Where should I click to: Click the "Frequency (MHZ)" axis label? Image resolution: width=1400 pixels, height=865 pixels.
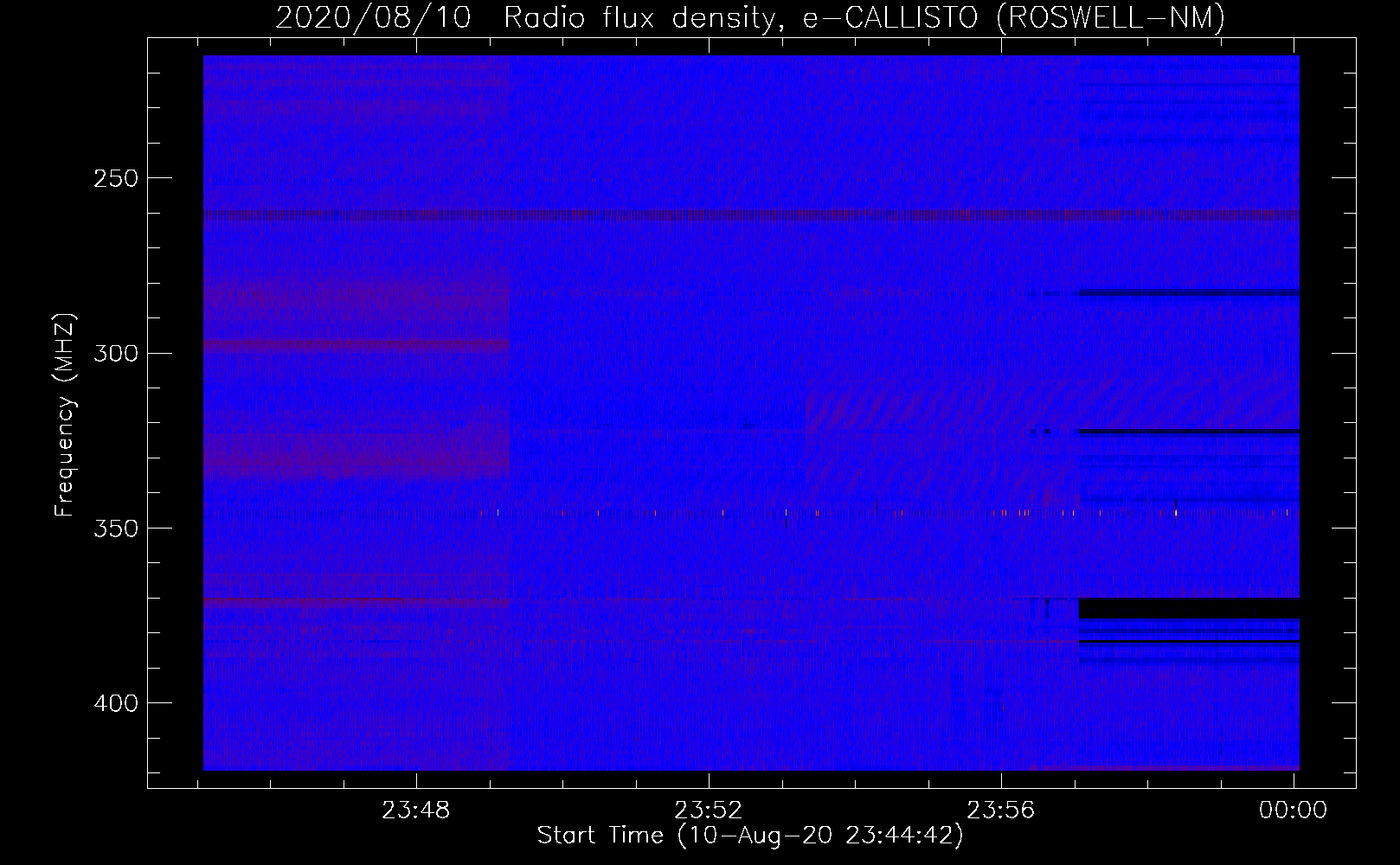pos(65,415)
